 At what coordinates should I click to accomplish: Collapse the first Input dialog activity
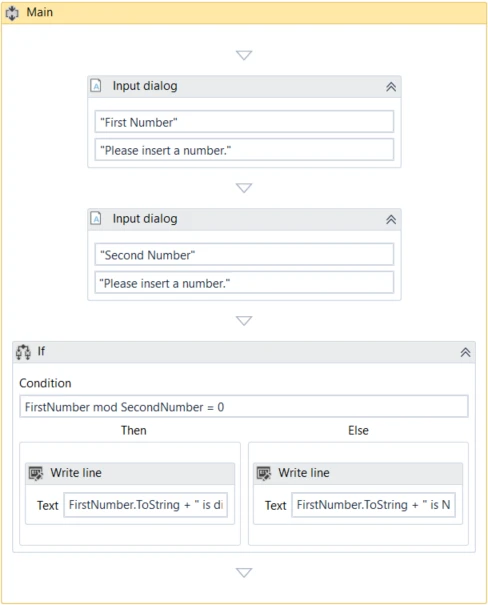pyautogui.click(x=391, y=87)
